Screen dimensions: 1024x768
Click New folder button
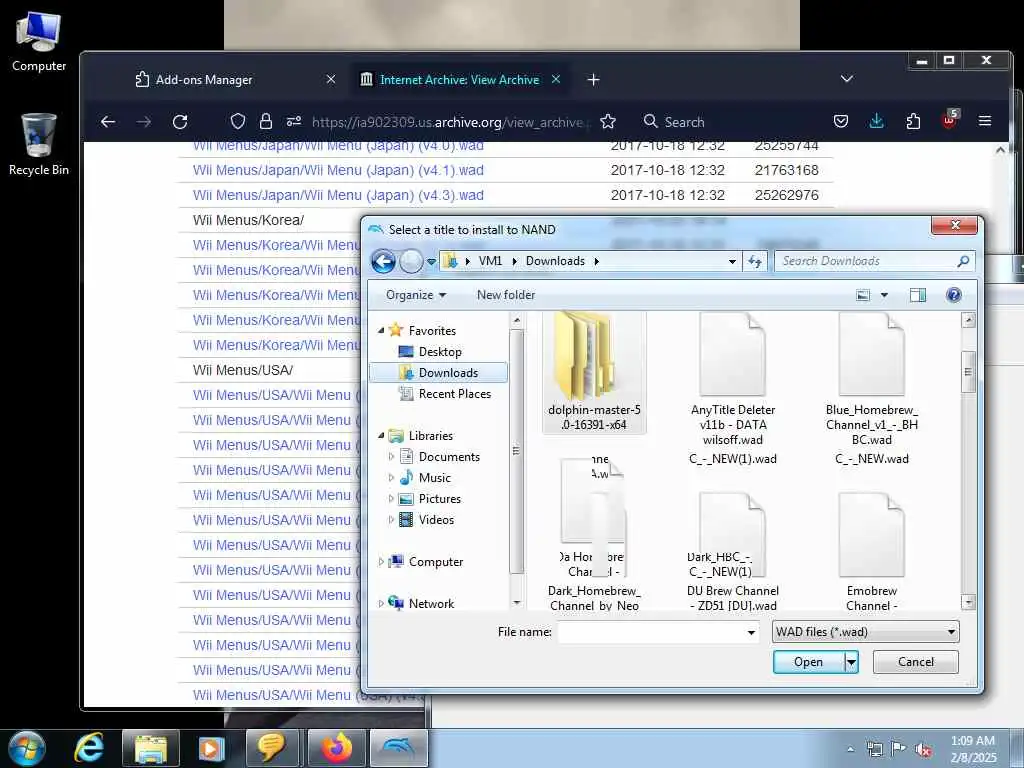(506, 295)
